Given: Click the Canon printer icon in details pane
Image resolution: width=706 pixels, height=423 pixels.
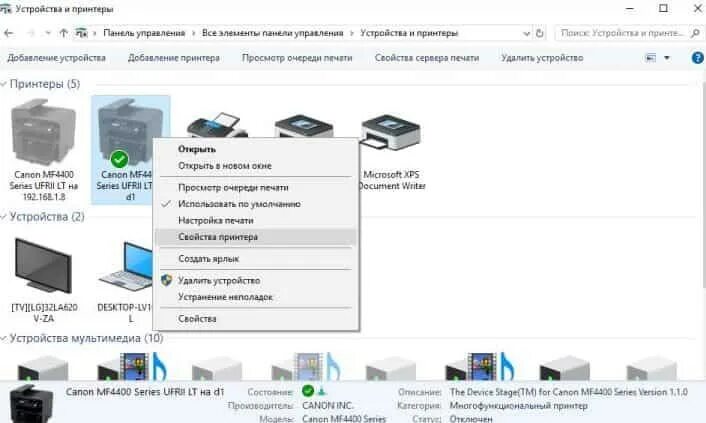Looking at the screenshot, I should tap(31, 404).
